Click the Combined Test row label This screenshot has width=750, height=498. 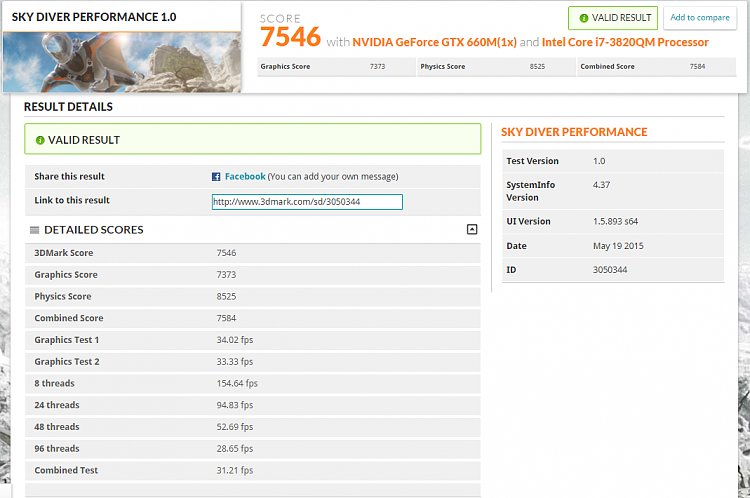pos(66,471)
